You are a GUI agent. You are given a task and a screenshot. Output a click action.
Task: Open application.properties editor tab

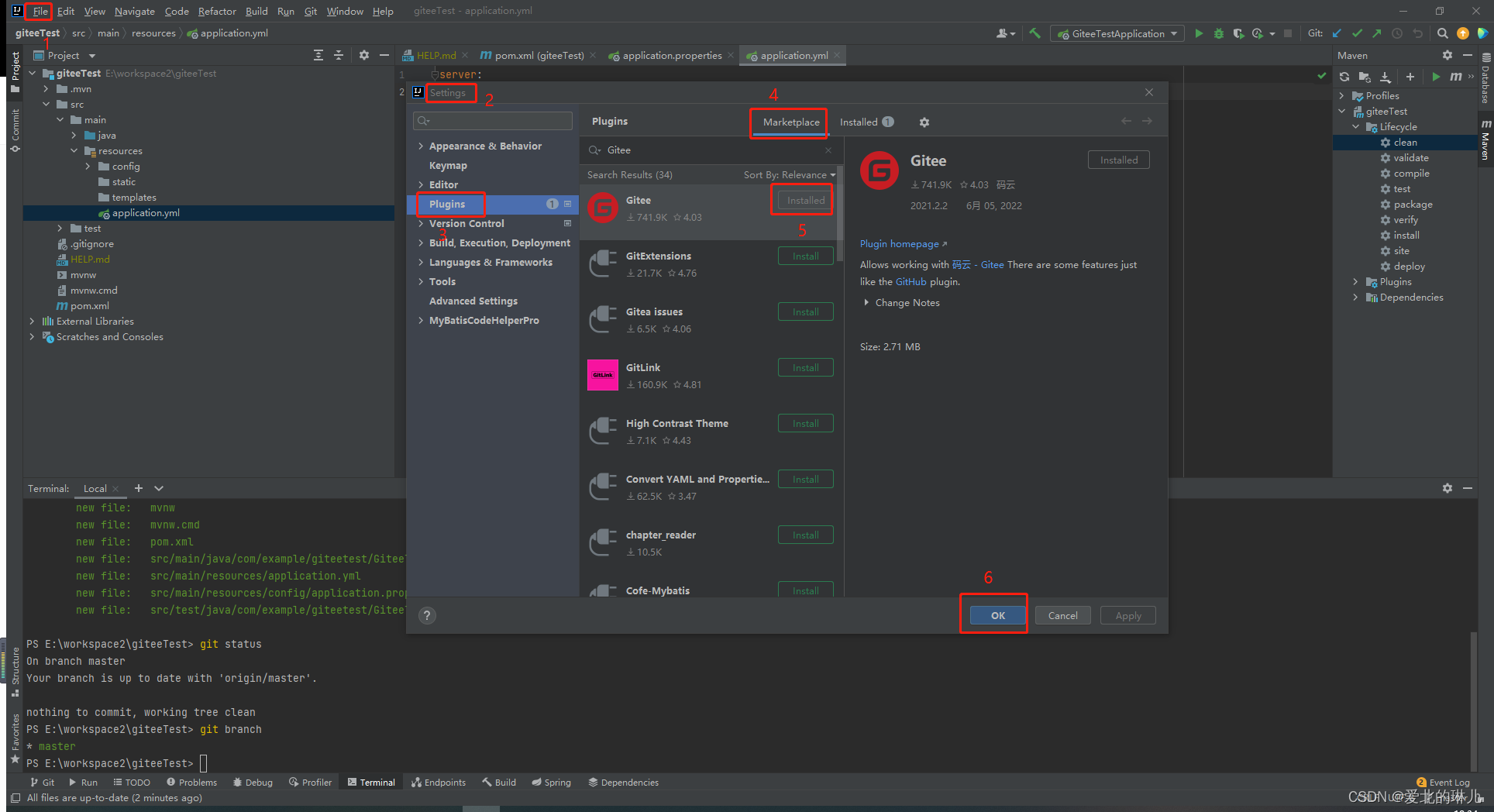(671, 56)
